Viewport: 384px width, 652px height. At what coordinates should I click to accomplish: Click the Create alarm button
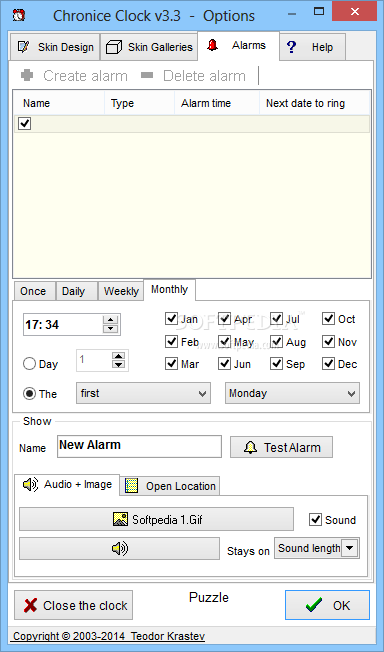[74, 75]
